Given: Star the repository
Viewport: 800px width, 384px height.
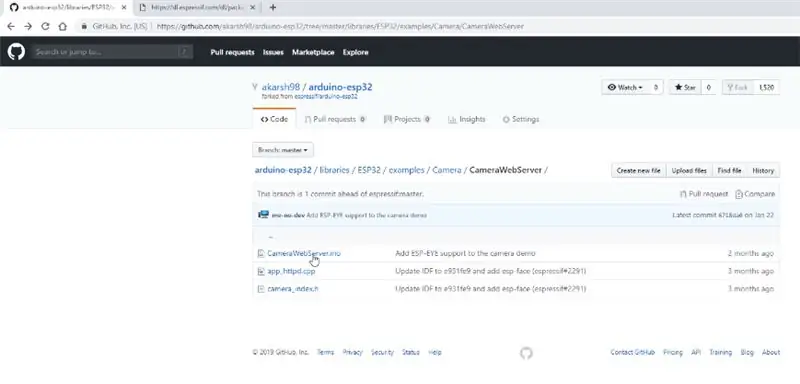Looking at the screenshot, I should click(685, 87).
